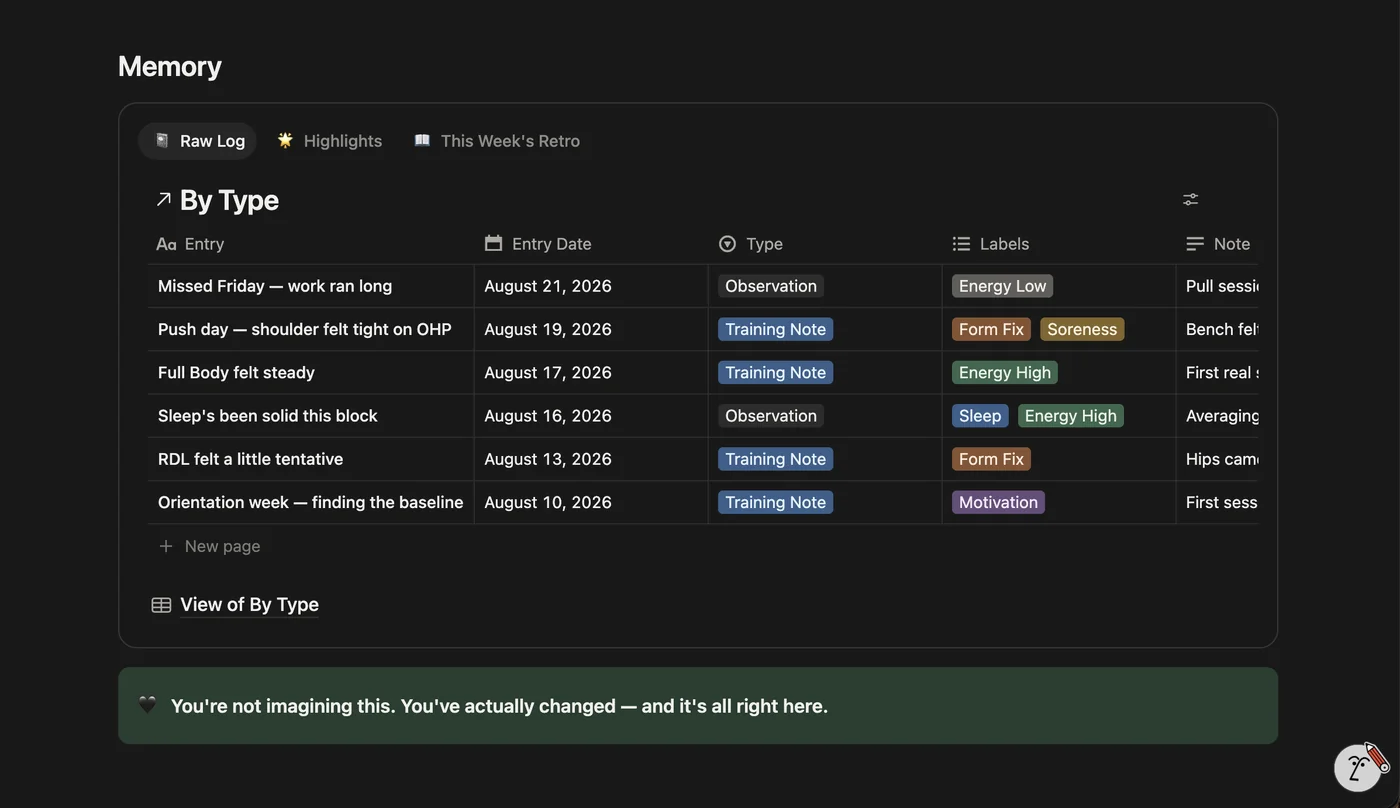Image resolution: width=1400 pixels, height=808 pixels.
Task: Click Form Fix tag in RDL row
Action: click(991, 459)
